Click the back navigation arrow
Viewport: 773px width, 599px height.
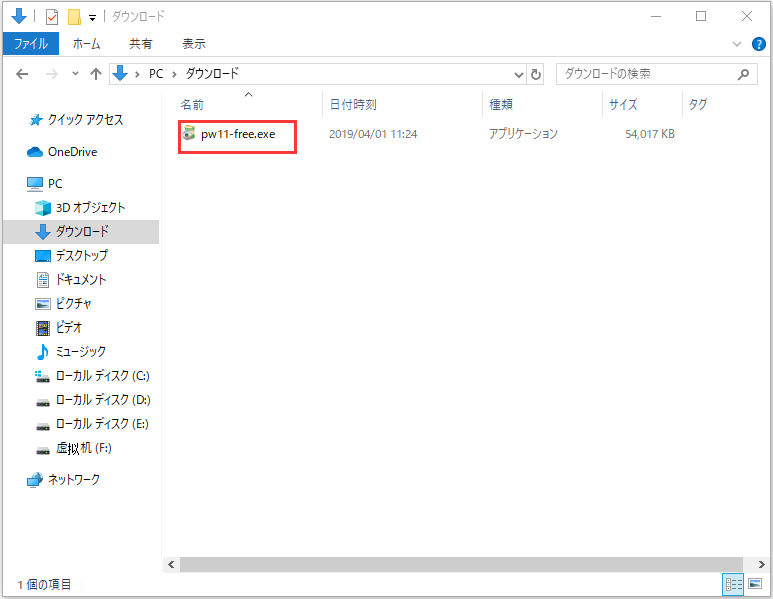coord(23,74)
